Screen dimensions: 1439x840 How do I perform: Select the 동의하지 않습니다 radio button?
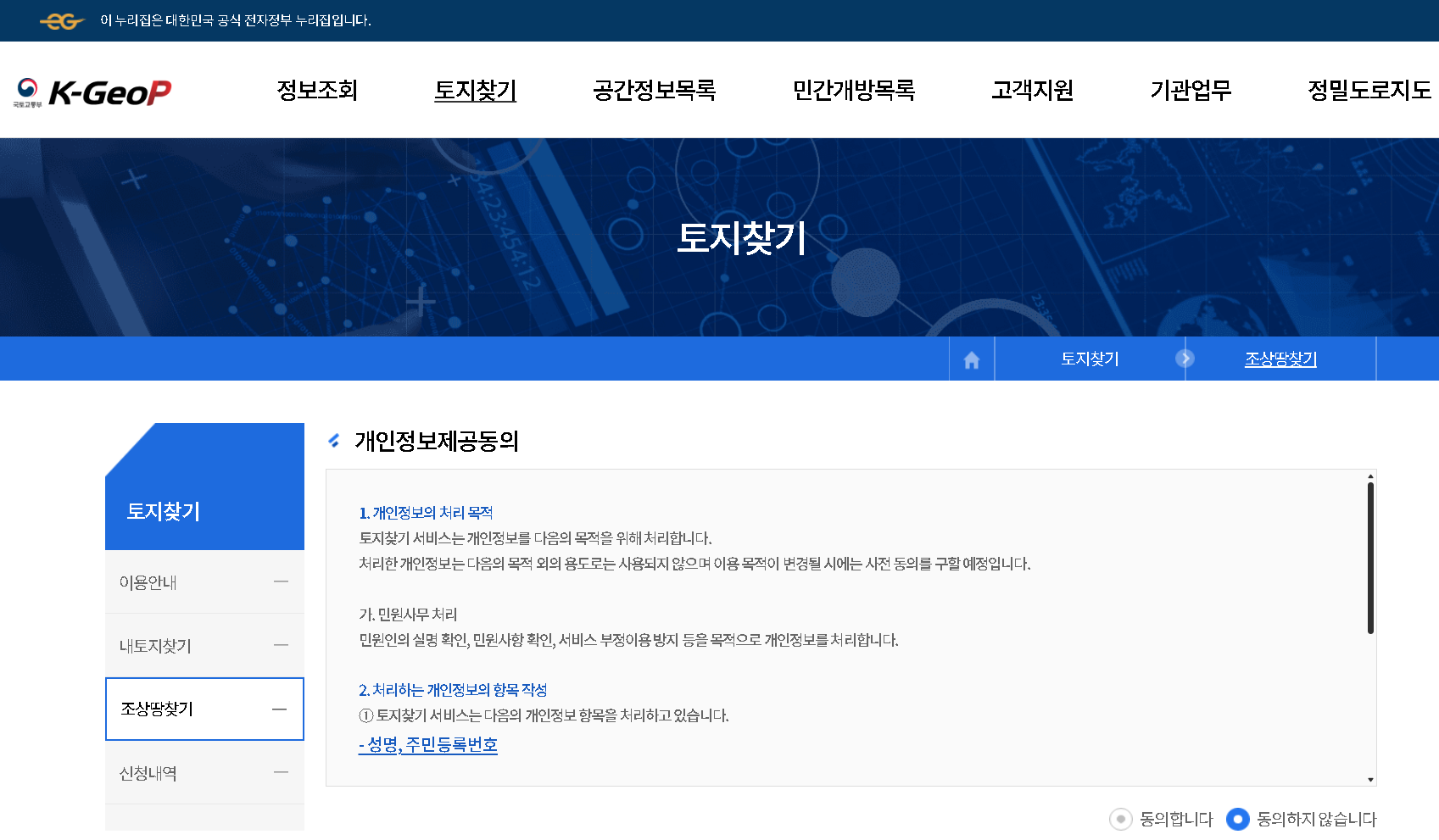pyautogui.click(x=1238, y=820)
